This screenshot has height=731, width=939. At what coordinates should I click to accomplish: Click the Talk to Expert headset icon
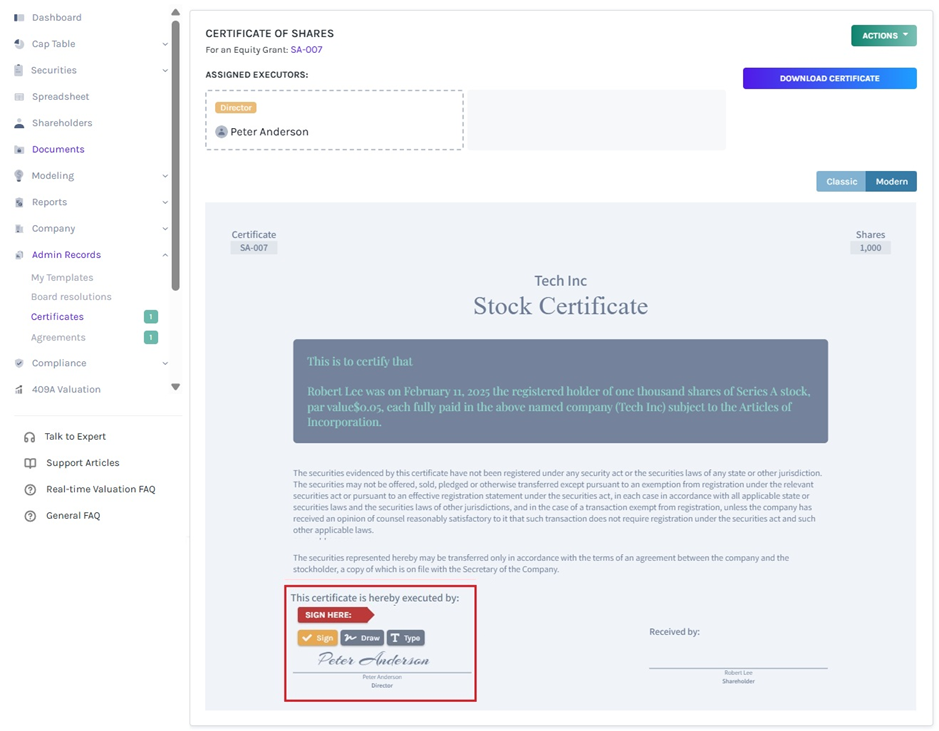(x=29, y=437)
